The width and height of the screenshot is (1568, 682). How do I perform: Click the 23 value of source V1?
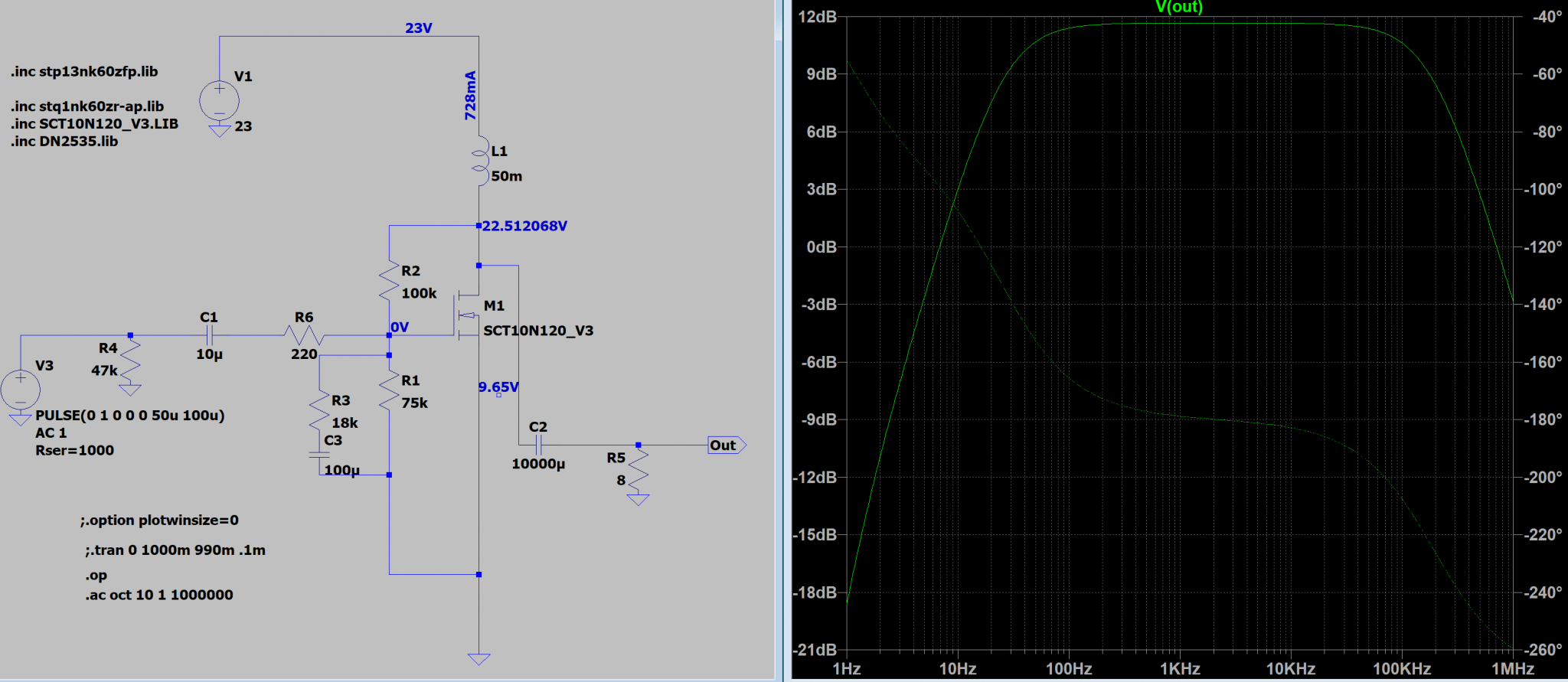[243, 126]
